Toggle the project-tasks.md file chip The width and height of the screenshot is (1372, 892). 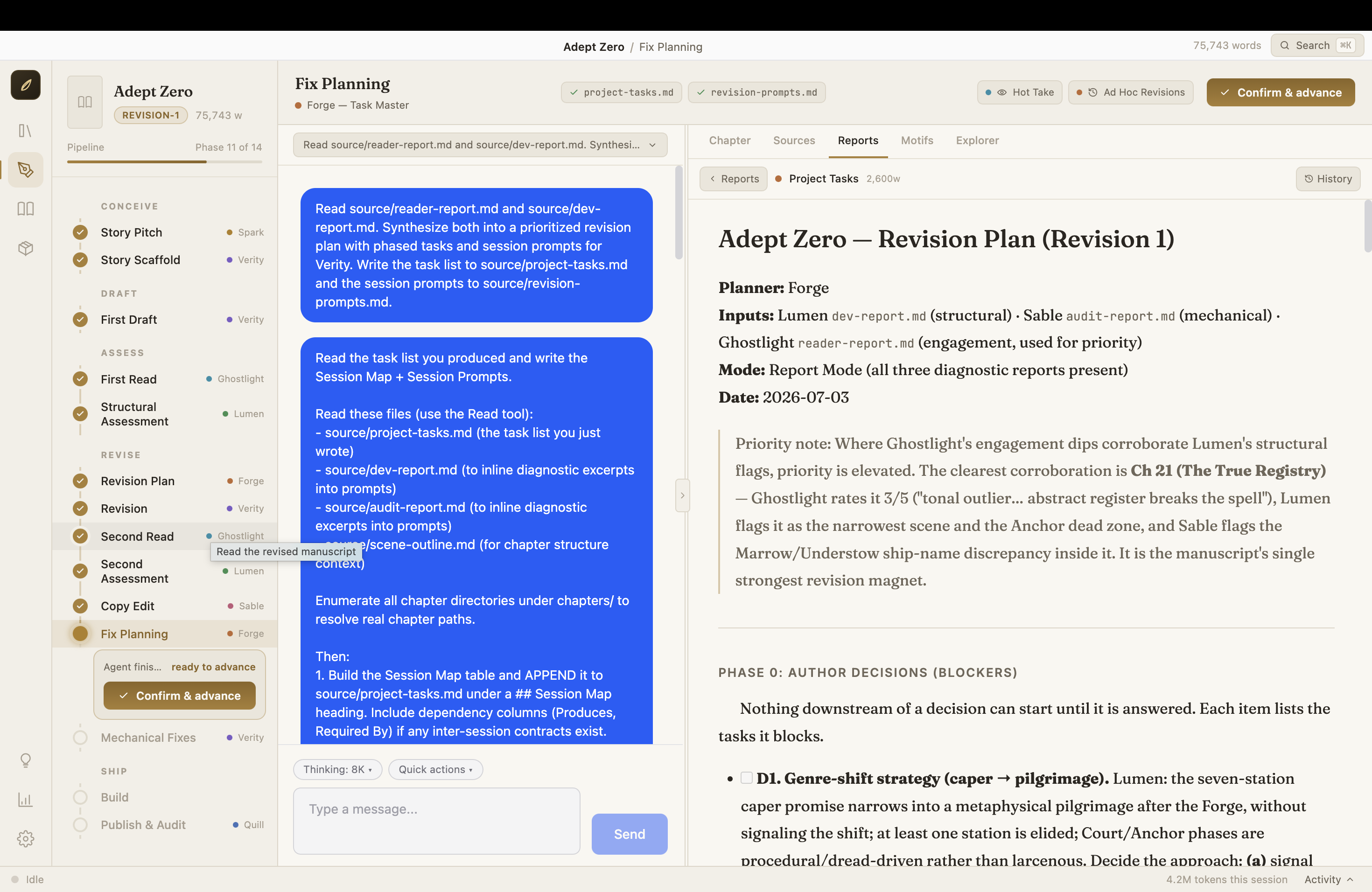tap(622, 92)
